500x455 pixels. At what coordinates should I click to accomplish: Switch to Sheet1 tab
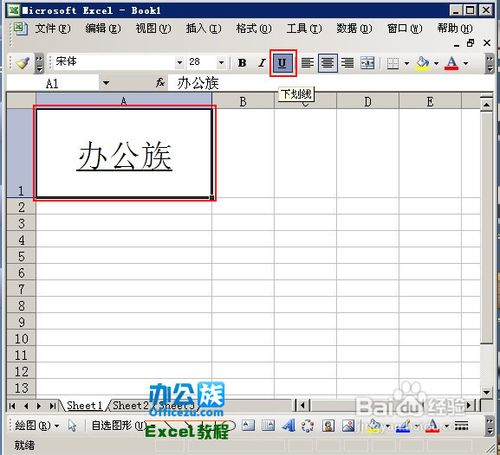pyautogui.click(x=84, y=405)
